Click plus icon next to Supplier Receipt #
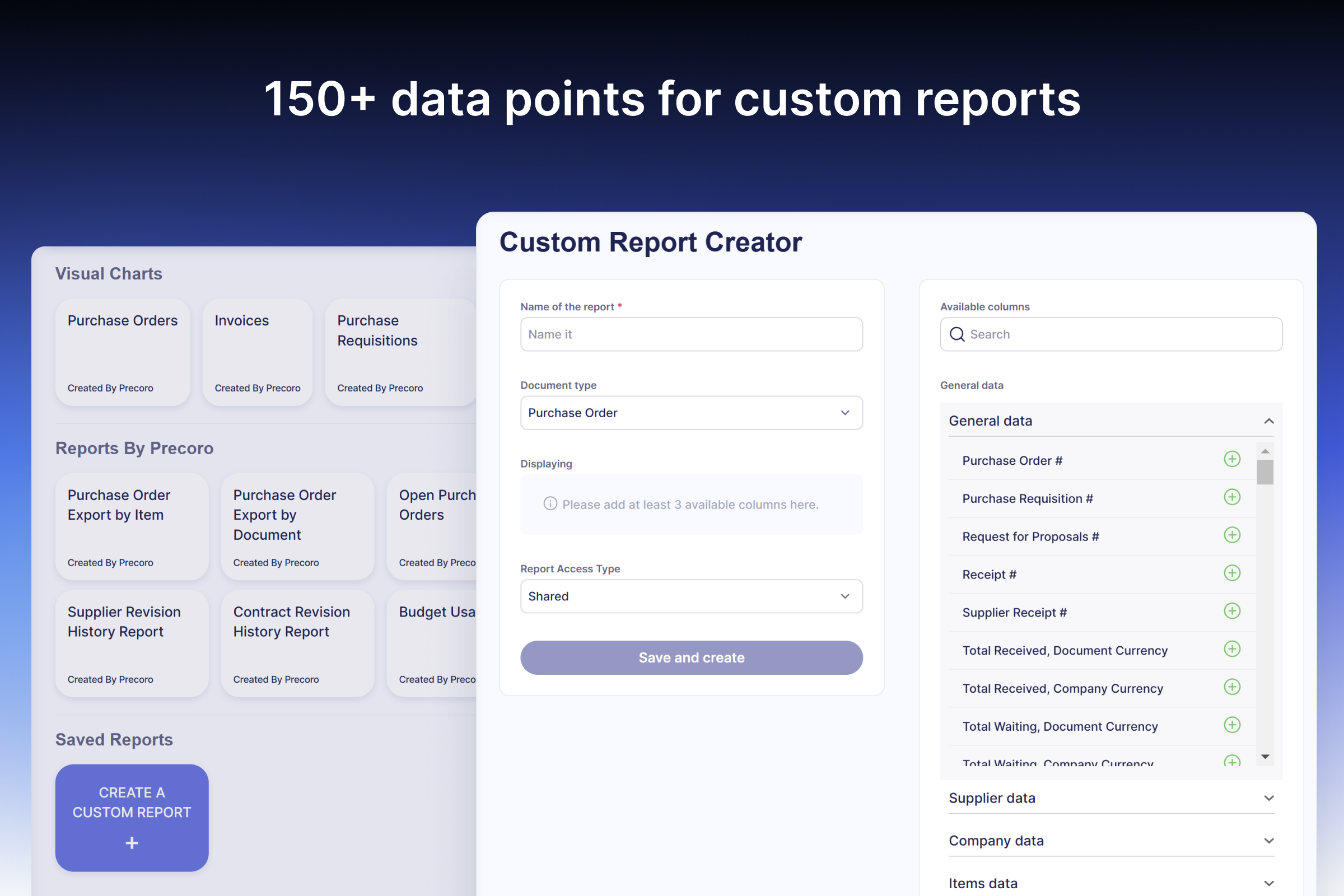 tap(1233, 611)
